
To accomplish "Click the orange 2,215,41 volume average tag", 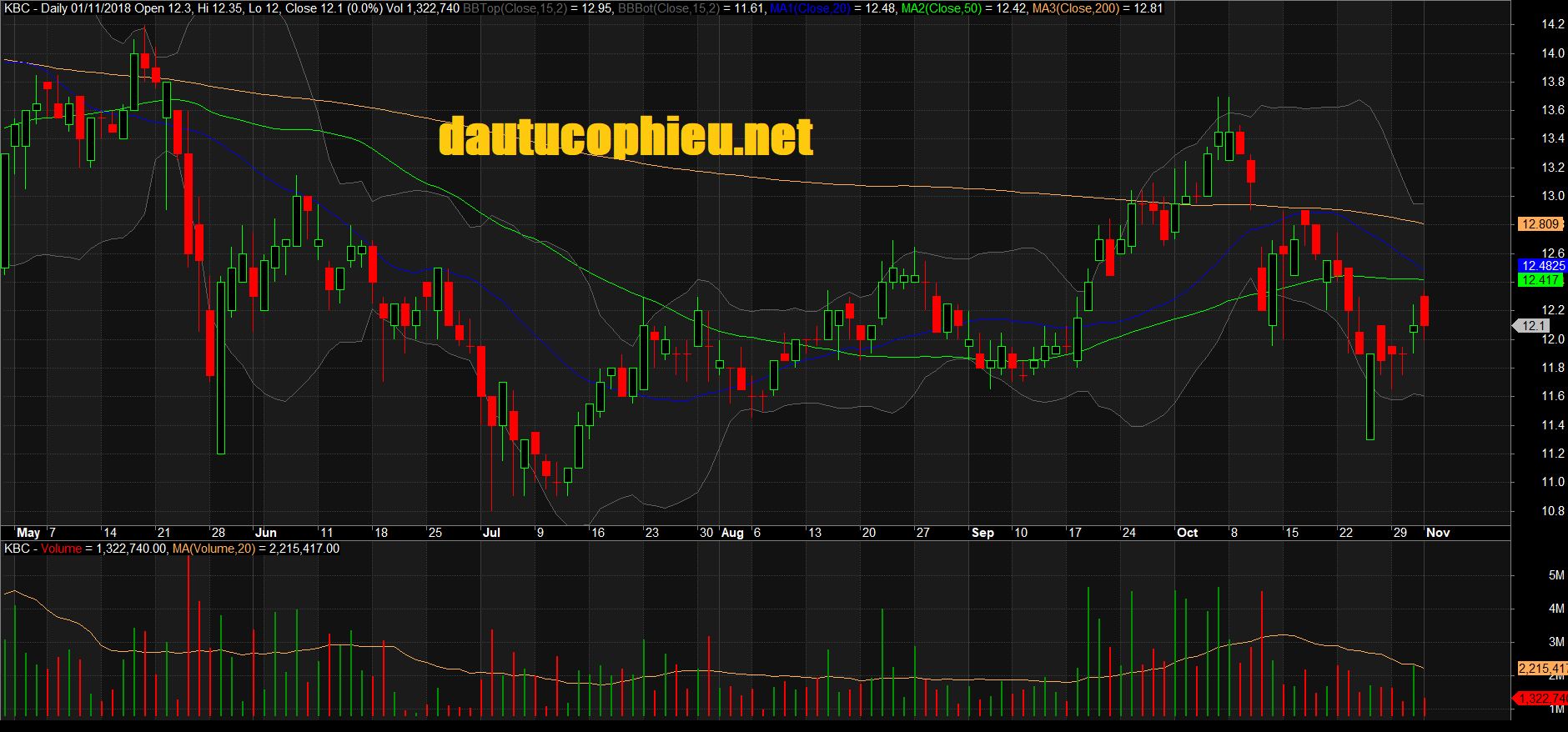I will point(1541,669).
